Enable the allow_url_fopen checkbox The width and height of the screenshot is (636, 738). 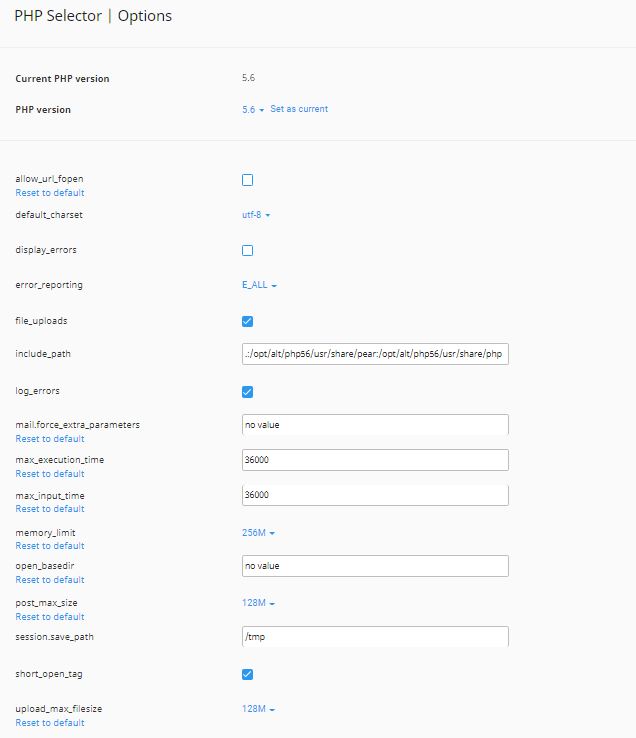(x=247, y=180)
